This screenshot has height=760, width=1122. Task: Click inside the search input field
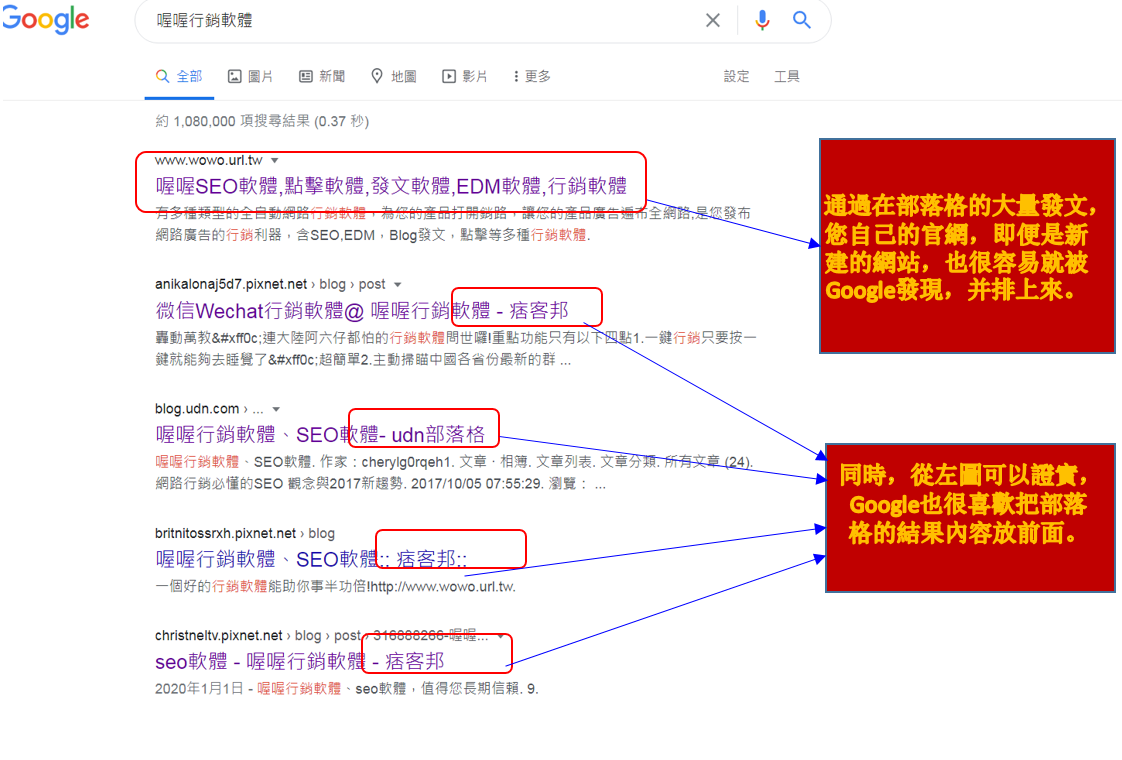pos(420,20)
